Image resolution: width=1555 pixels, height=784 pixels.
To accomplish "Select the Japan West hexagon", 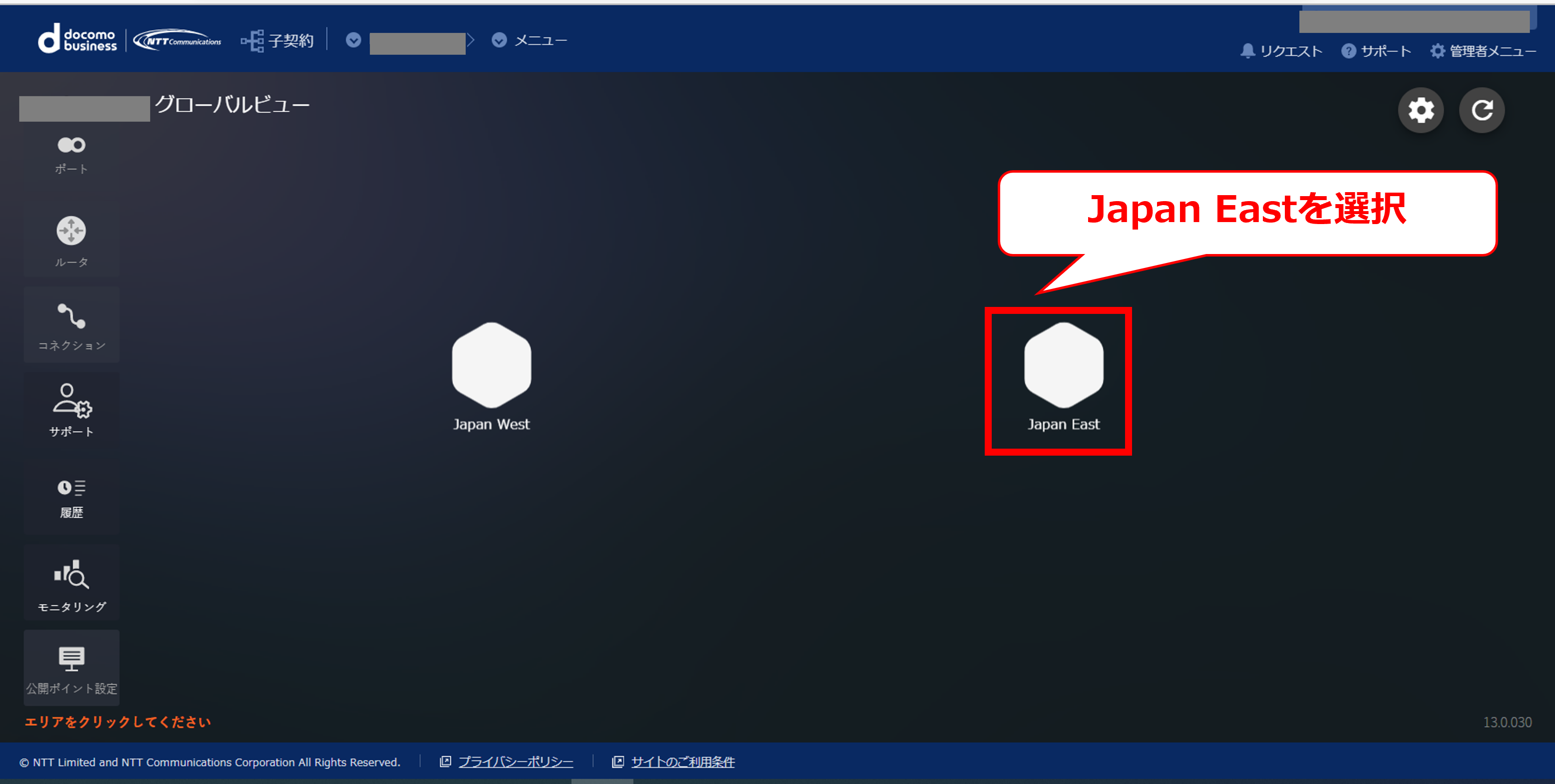I will 491,365.
